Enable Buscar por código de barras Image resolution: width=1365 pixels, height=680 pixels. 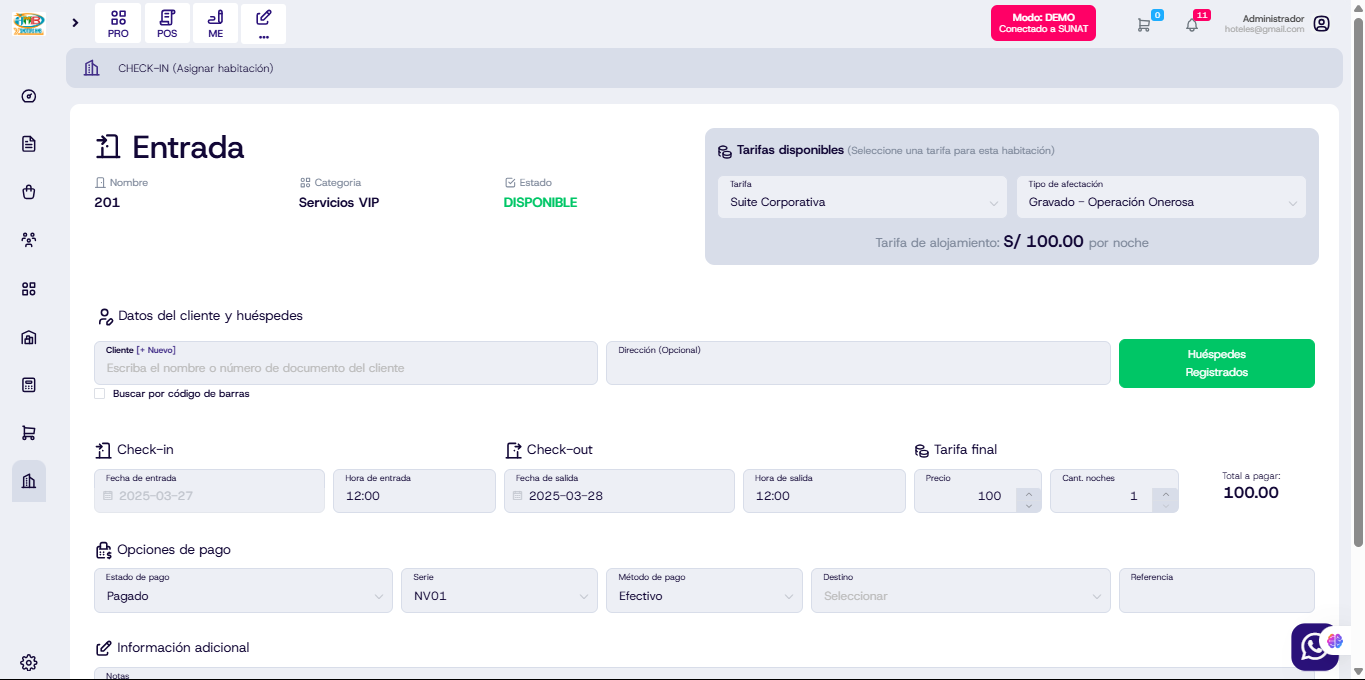[99, 393]
